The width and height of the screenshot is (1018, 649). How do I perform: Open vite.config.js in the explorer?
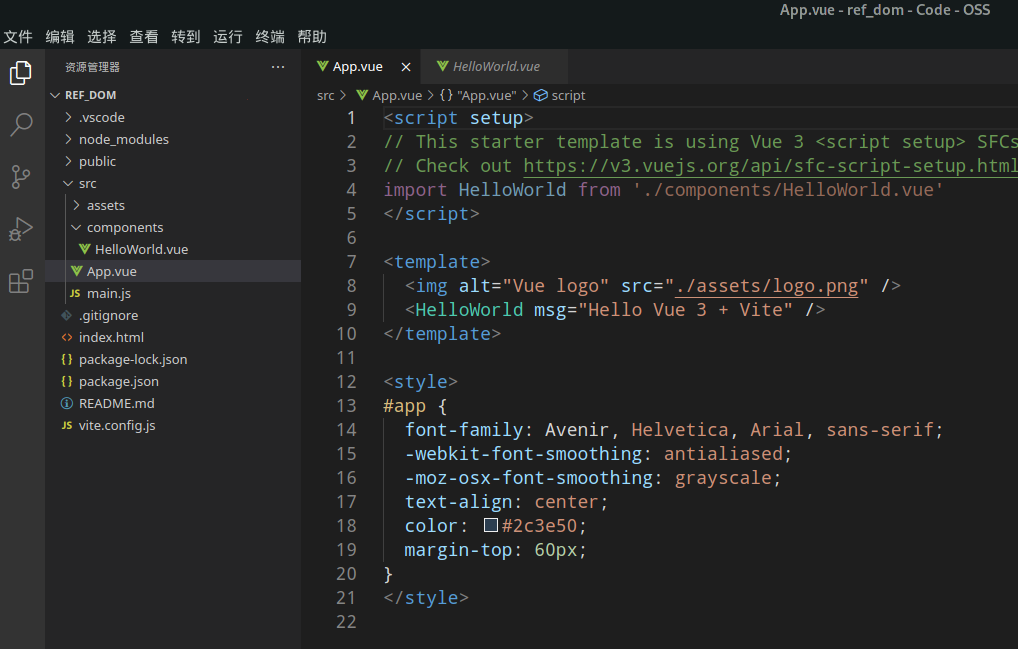coord(173,426)
